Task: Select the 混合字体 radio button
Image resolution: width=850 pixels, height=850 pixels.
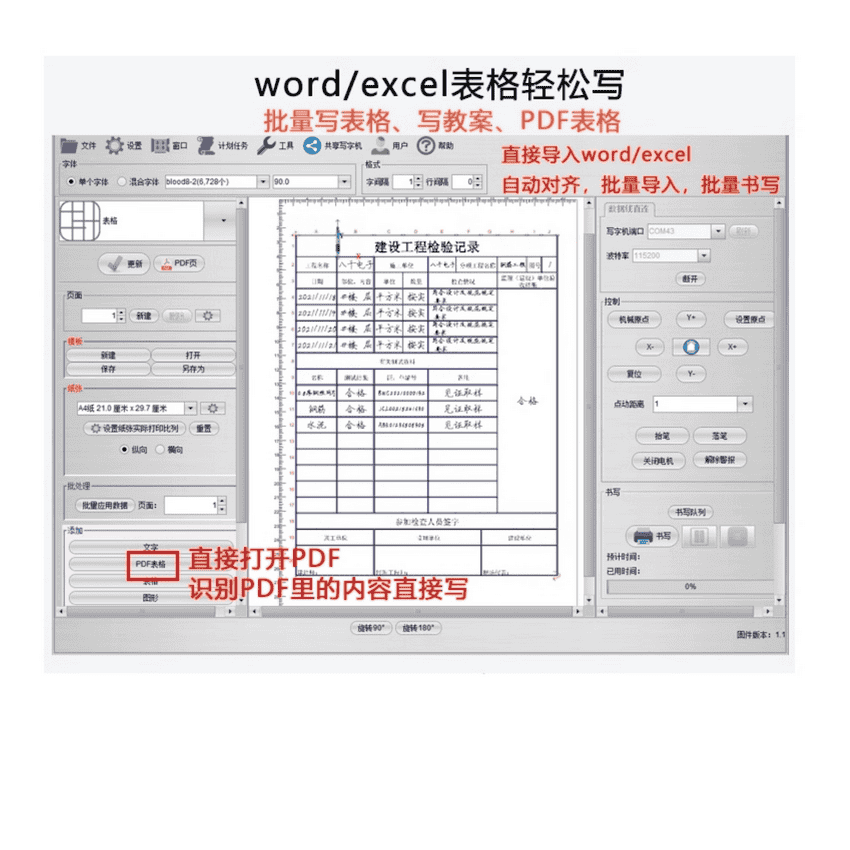Action: (121, 182)
